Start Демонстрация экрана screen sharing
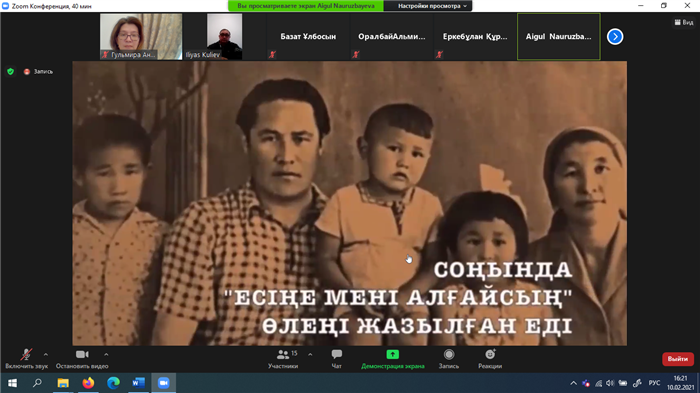 pyautogui.click(x=392, y=359)
